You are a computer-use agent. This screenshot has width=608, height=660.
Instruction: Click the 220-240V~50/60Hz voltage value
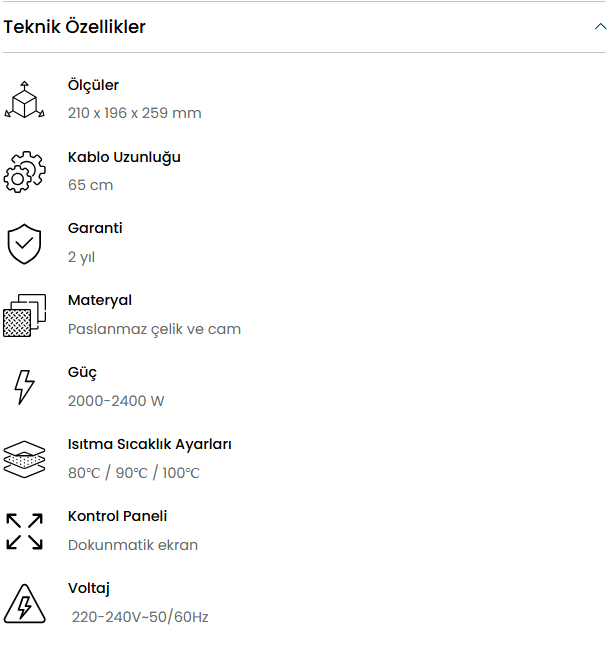point(140,617)
